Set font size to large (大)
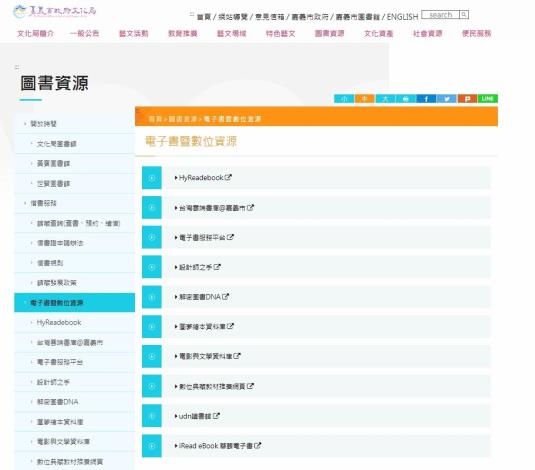 click(x=385, y=99)
